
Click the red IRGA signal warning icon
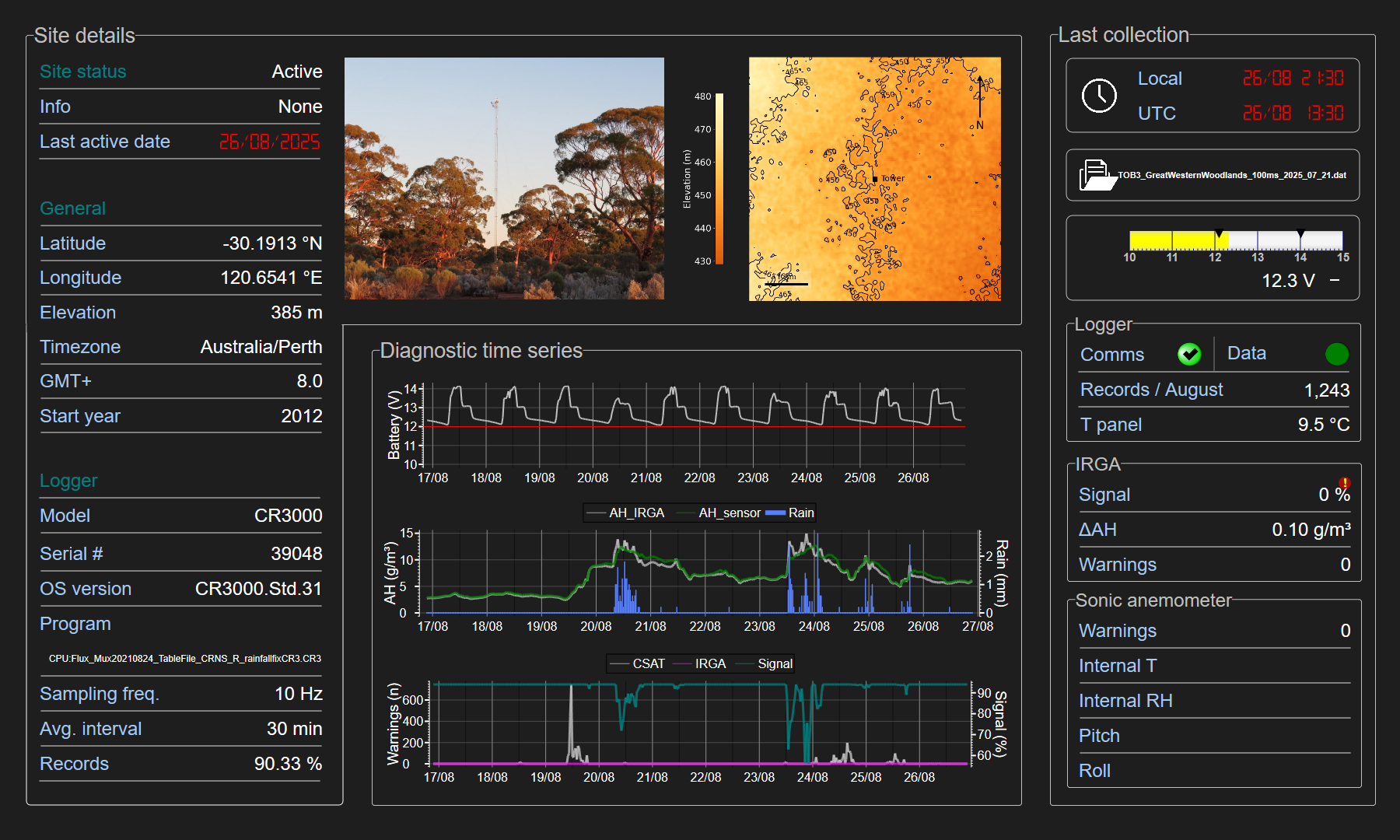tap(1345, 483)
